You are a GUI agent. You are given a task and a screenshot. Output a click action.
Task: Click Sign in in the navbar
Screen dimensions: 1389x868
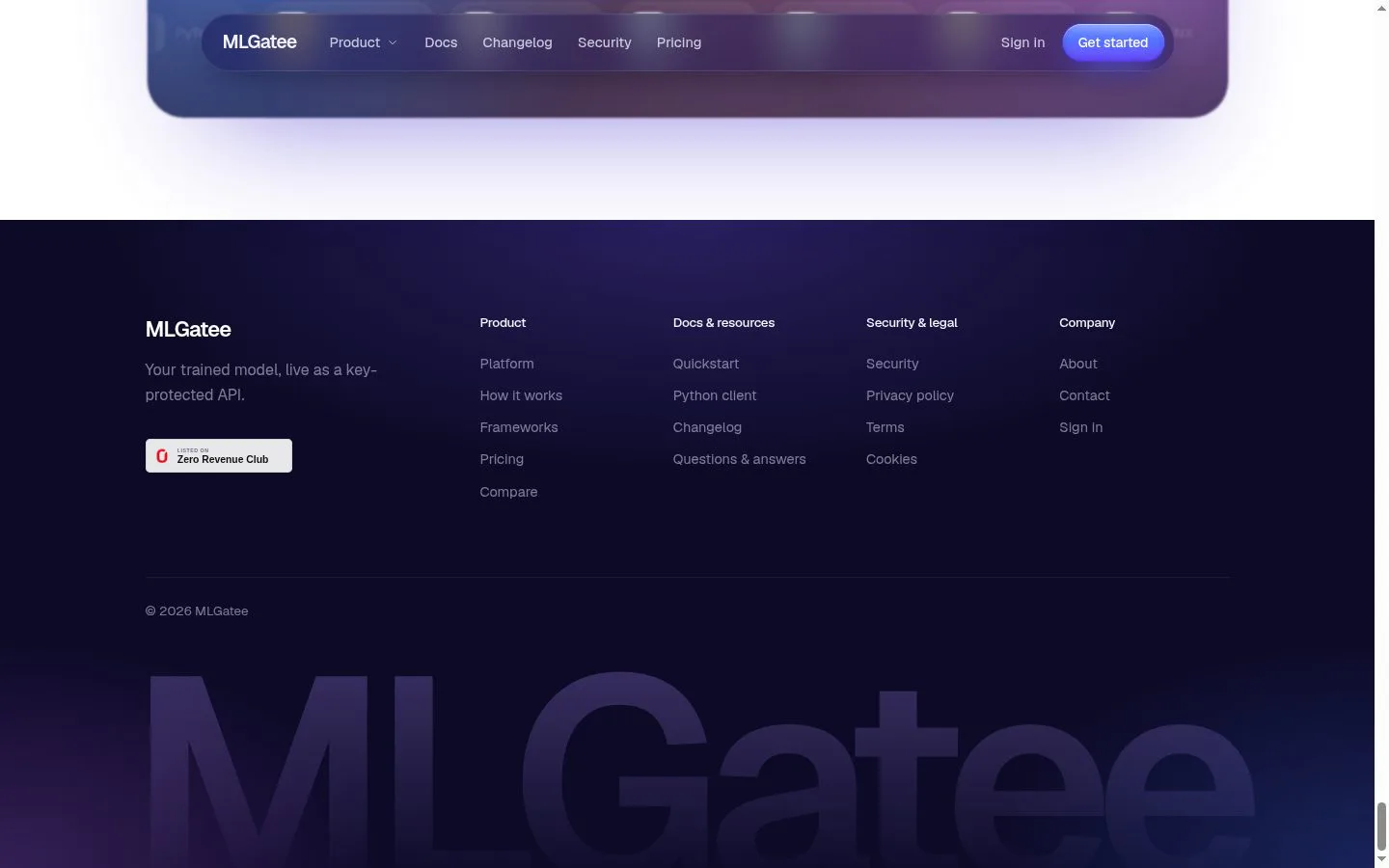(1022, 42)
